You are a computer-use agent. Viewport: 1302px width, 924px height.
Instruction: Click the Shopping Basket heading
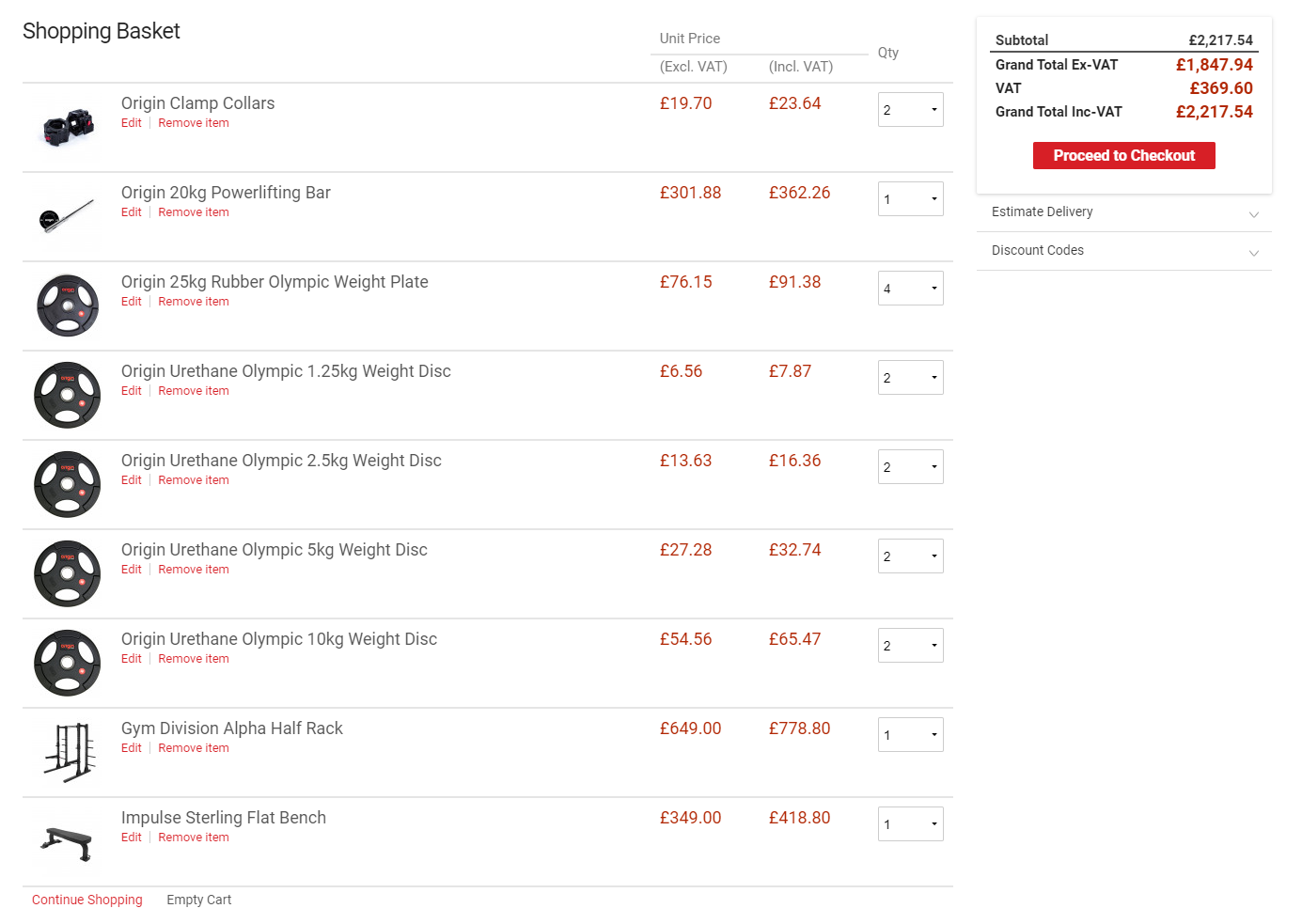(x=102, y=31)
